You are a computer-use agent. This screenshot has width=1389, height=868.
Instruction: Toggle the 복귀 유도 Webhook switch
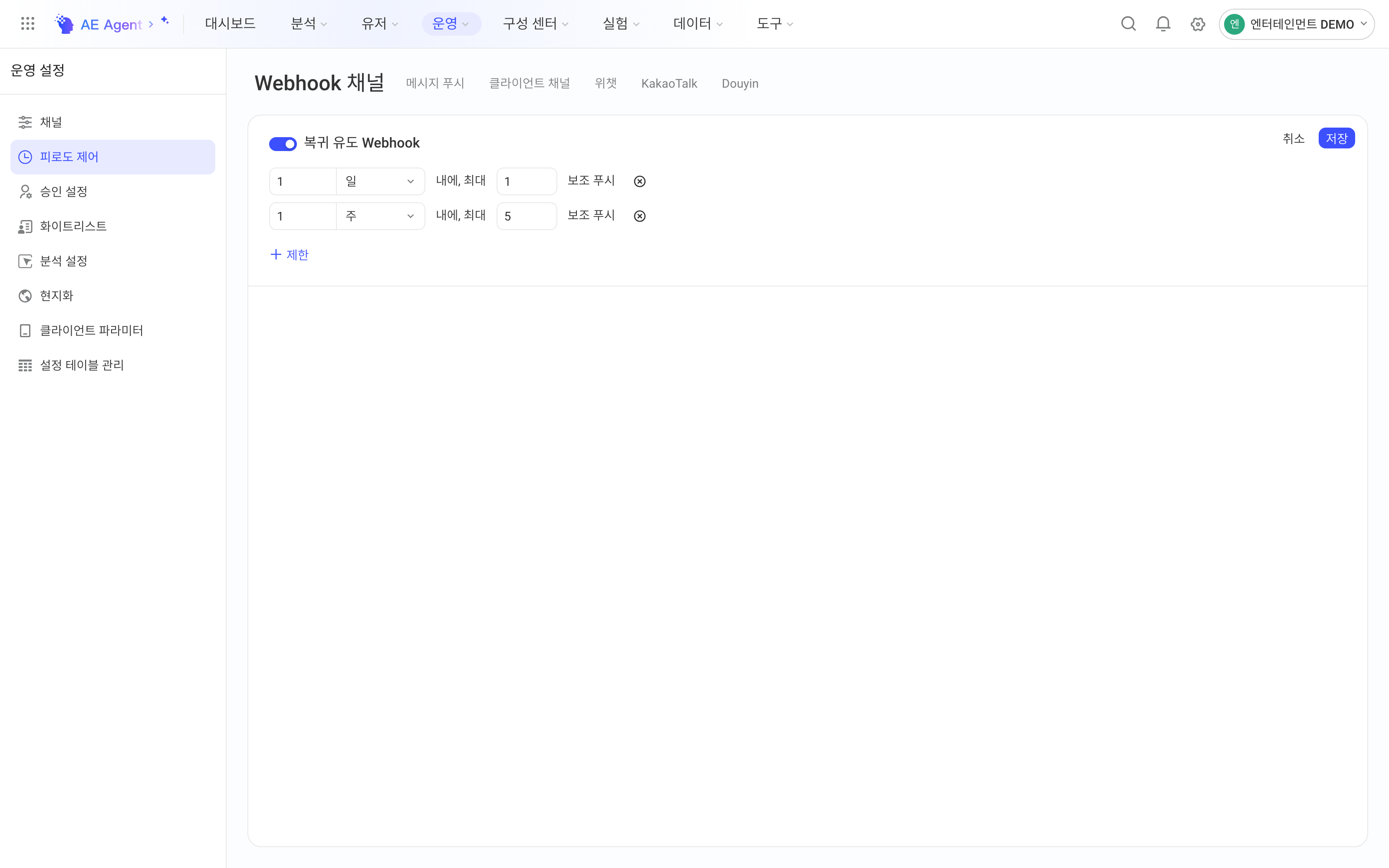click(x=283, y=144)
